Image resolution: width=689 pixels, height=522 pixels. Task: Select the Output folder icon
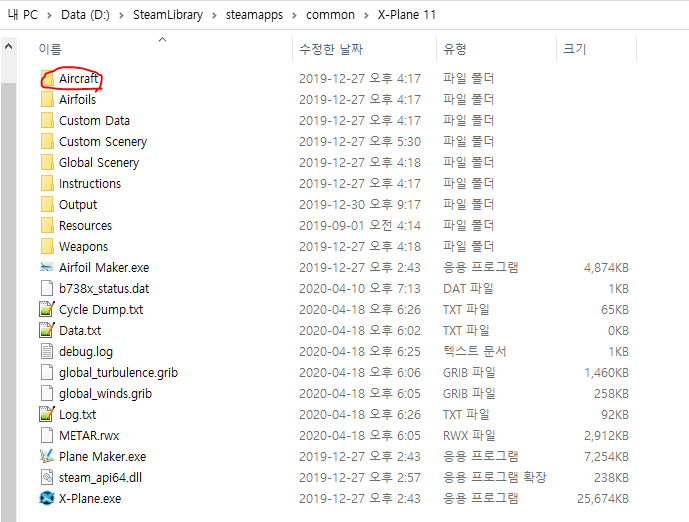pos(47,205)
